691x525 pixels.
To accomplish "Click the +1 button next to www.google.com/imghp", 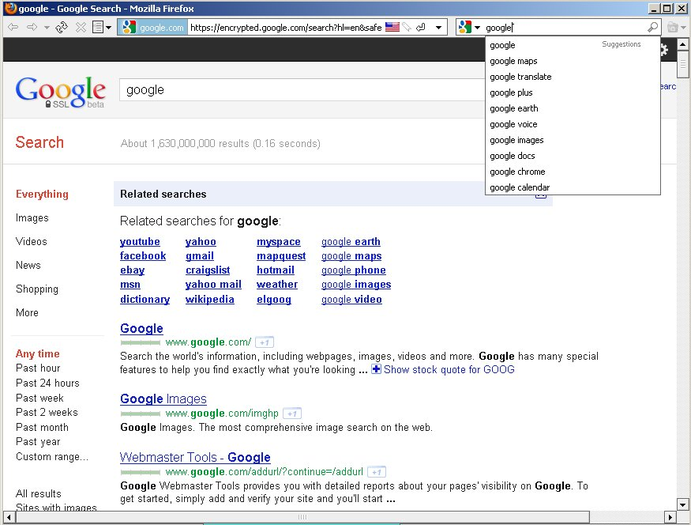I will [x=292, y=414].
